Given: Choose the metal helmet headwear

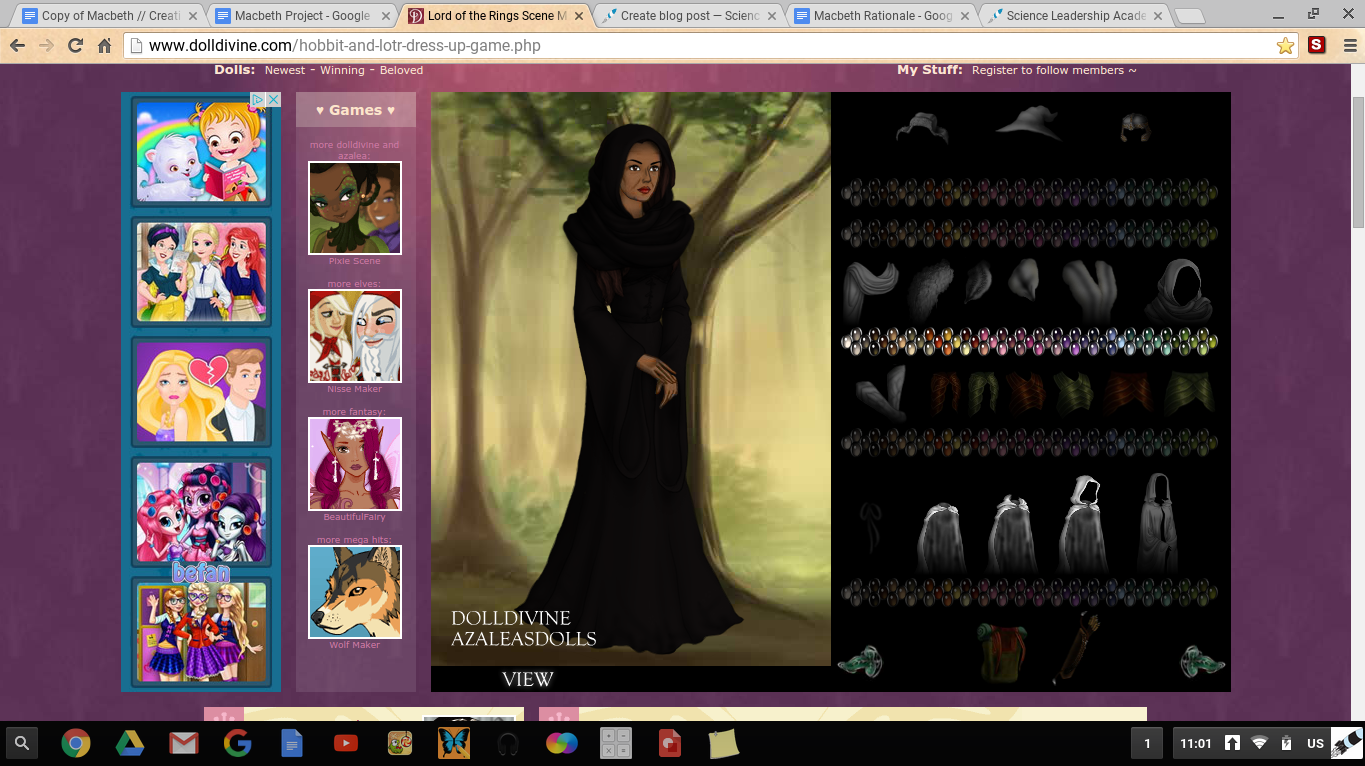Looking at the screenshot, I should [1134, 127].
